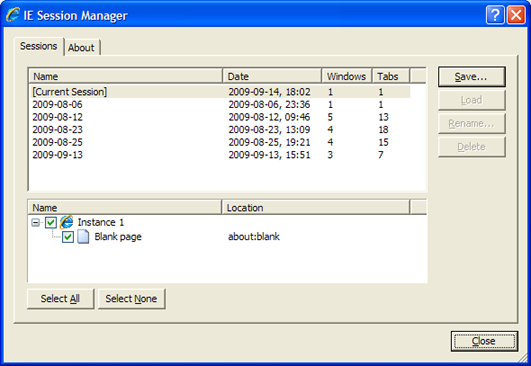Click the tab count 13
Image resolution: width=531 pixels, height=366 pixels.
click(383, 117)
